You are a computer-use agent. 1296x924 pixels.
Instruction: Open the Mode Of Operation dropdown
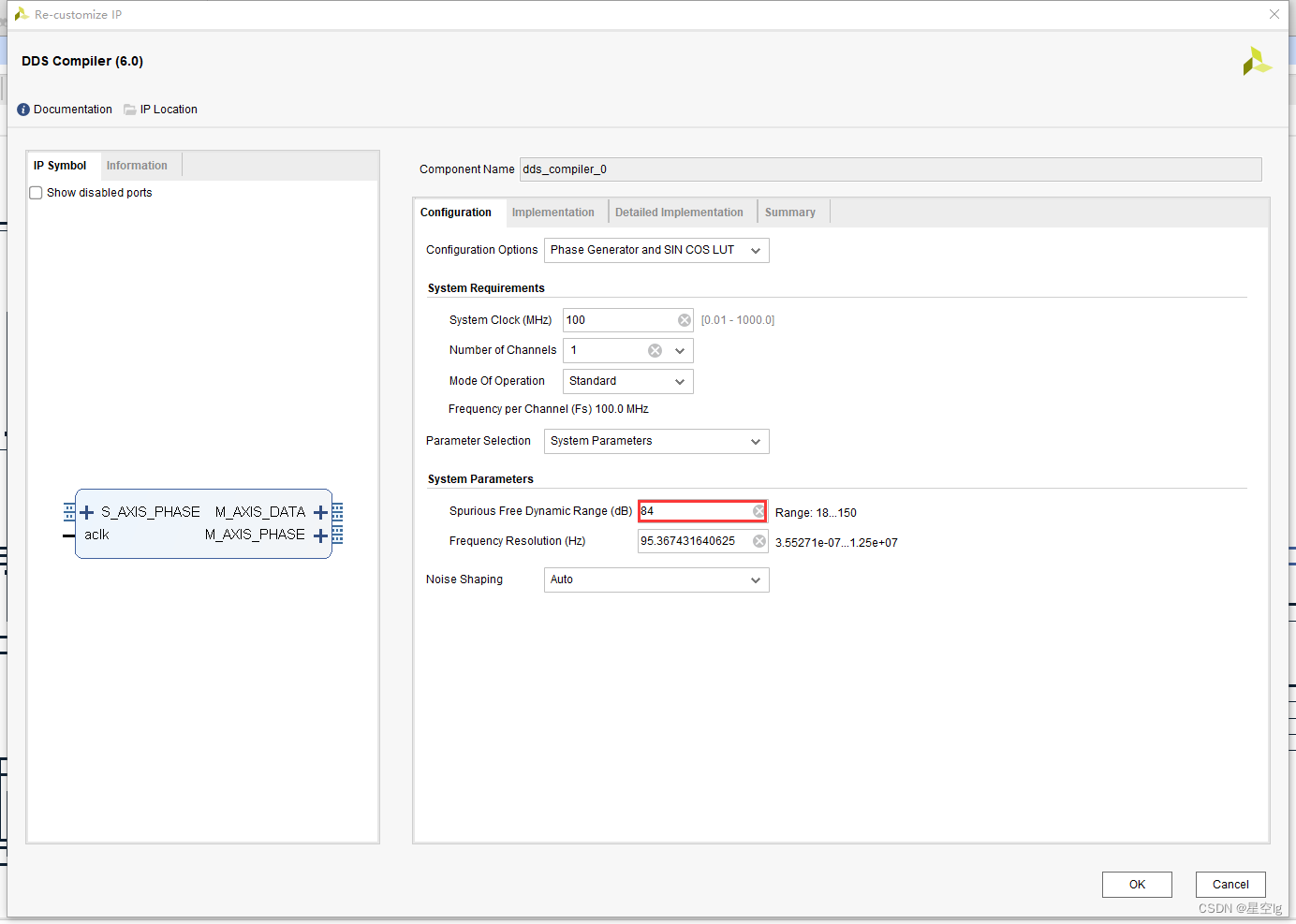(x=628, y=381)
